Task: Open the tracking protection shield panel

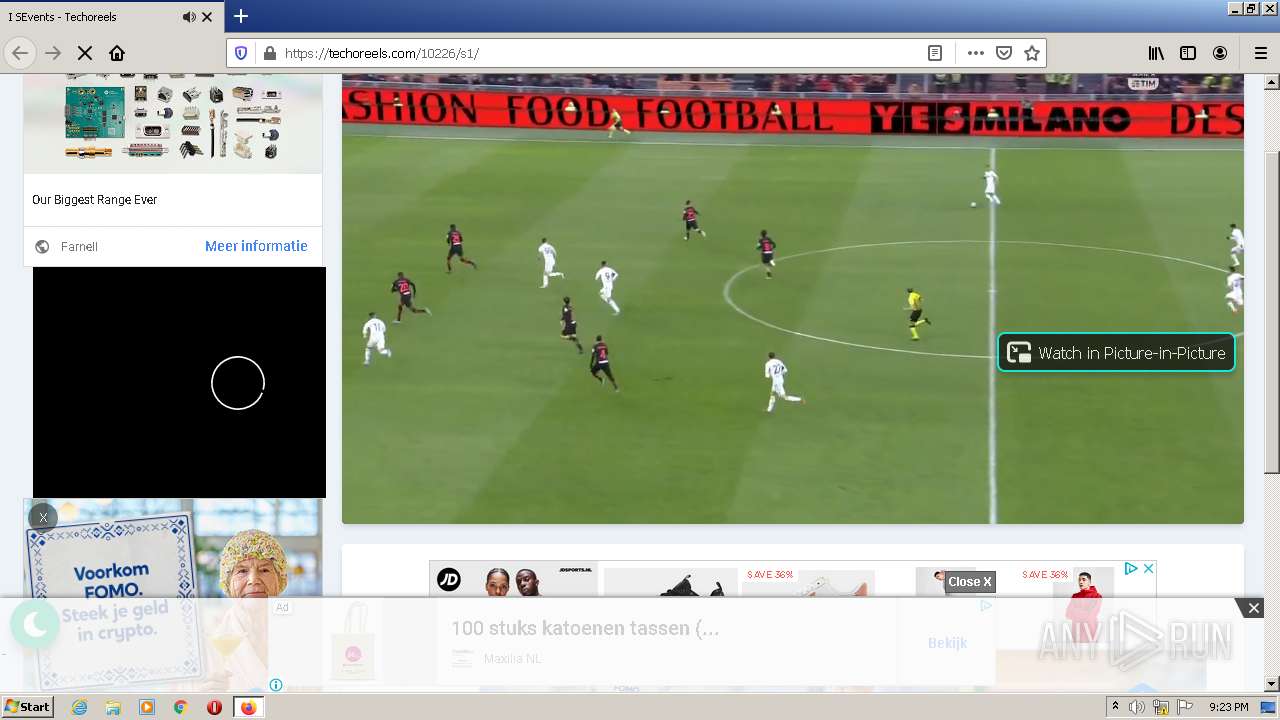Action: tap(241, 53)
